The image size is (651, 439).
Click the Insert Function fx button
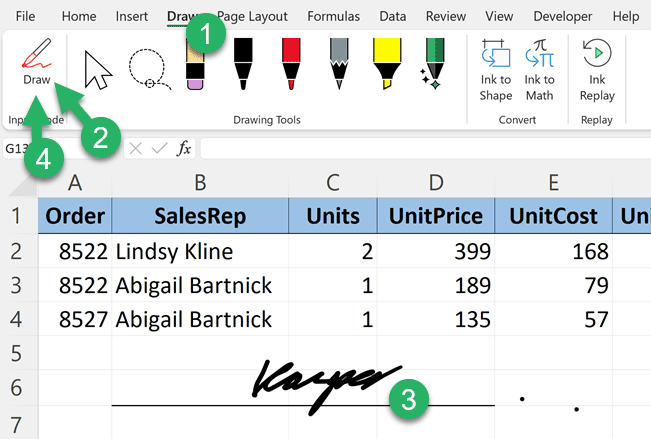184,148
